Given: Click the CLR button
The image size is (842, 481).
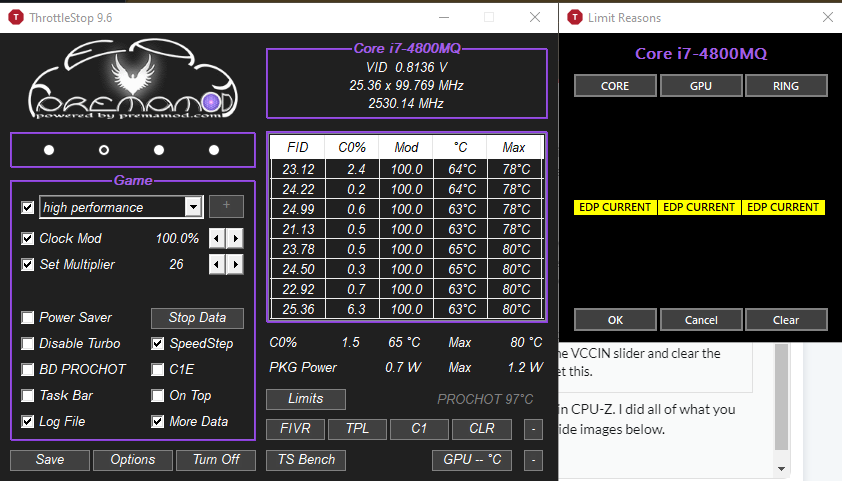Looking at the screenshot, I should 482,429.
